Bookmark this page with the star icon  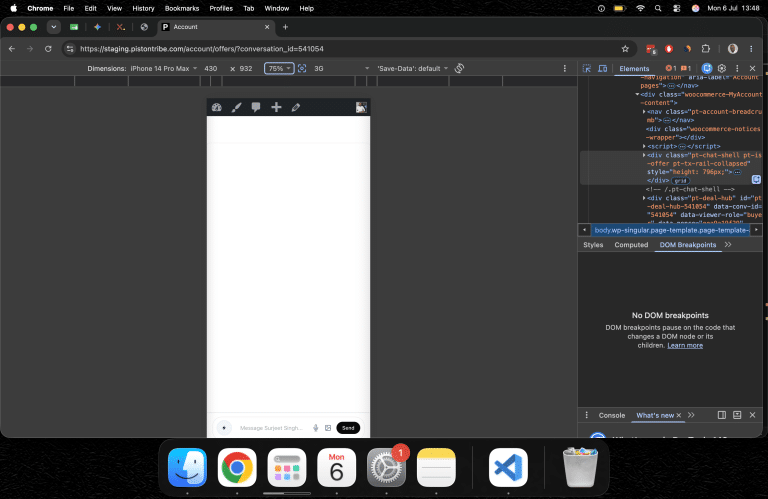point(625,48)
